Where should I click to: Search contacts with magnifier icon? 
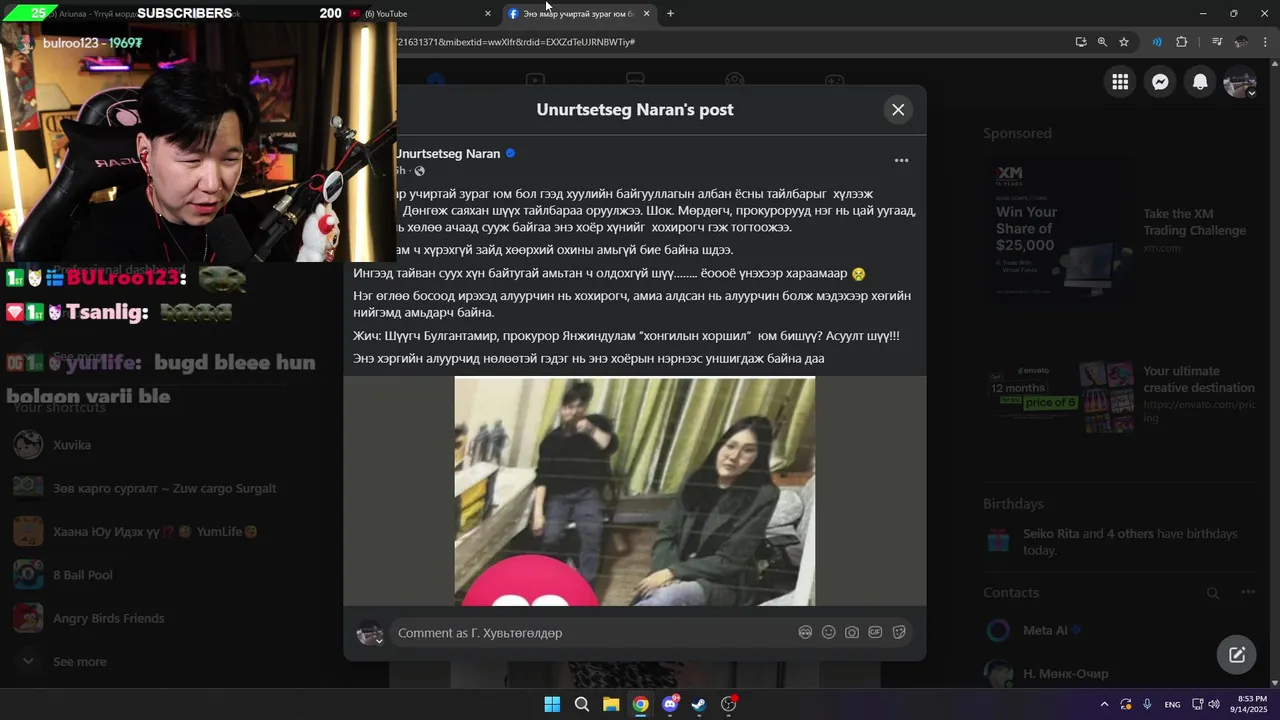[x=1213, y=593]
